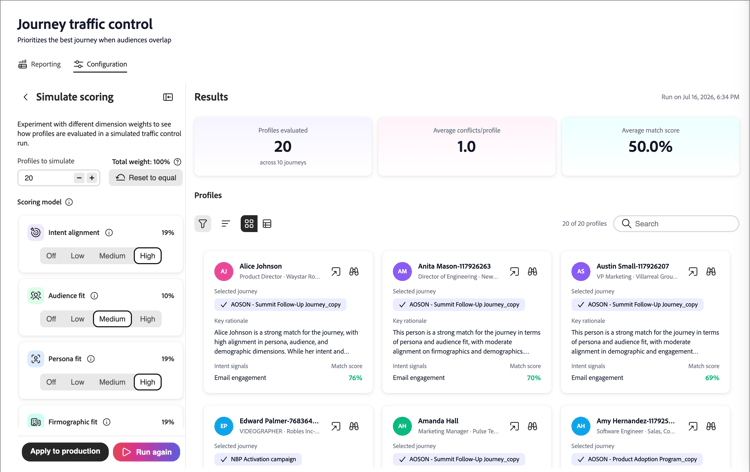Image resolution: width=750 pixels, height=472 pixels.
Task: Click the Firmographic fit building icon
Action: (36, 422)
